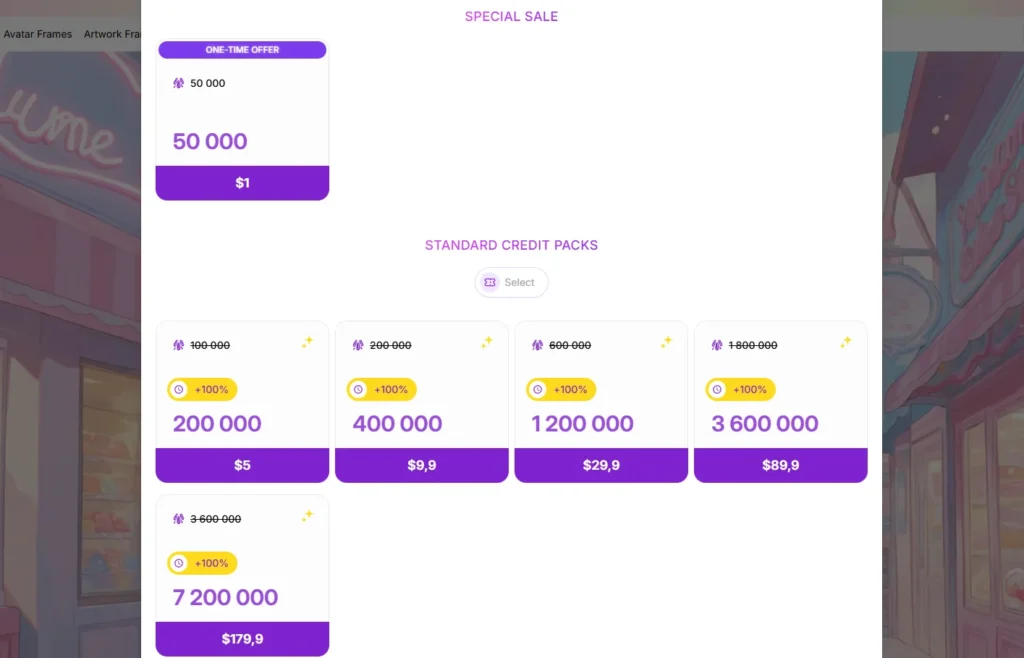1024x658 pixels.
Task: Click the sparkle icon on the 100 000 pack
Action: click(307, 342)
